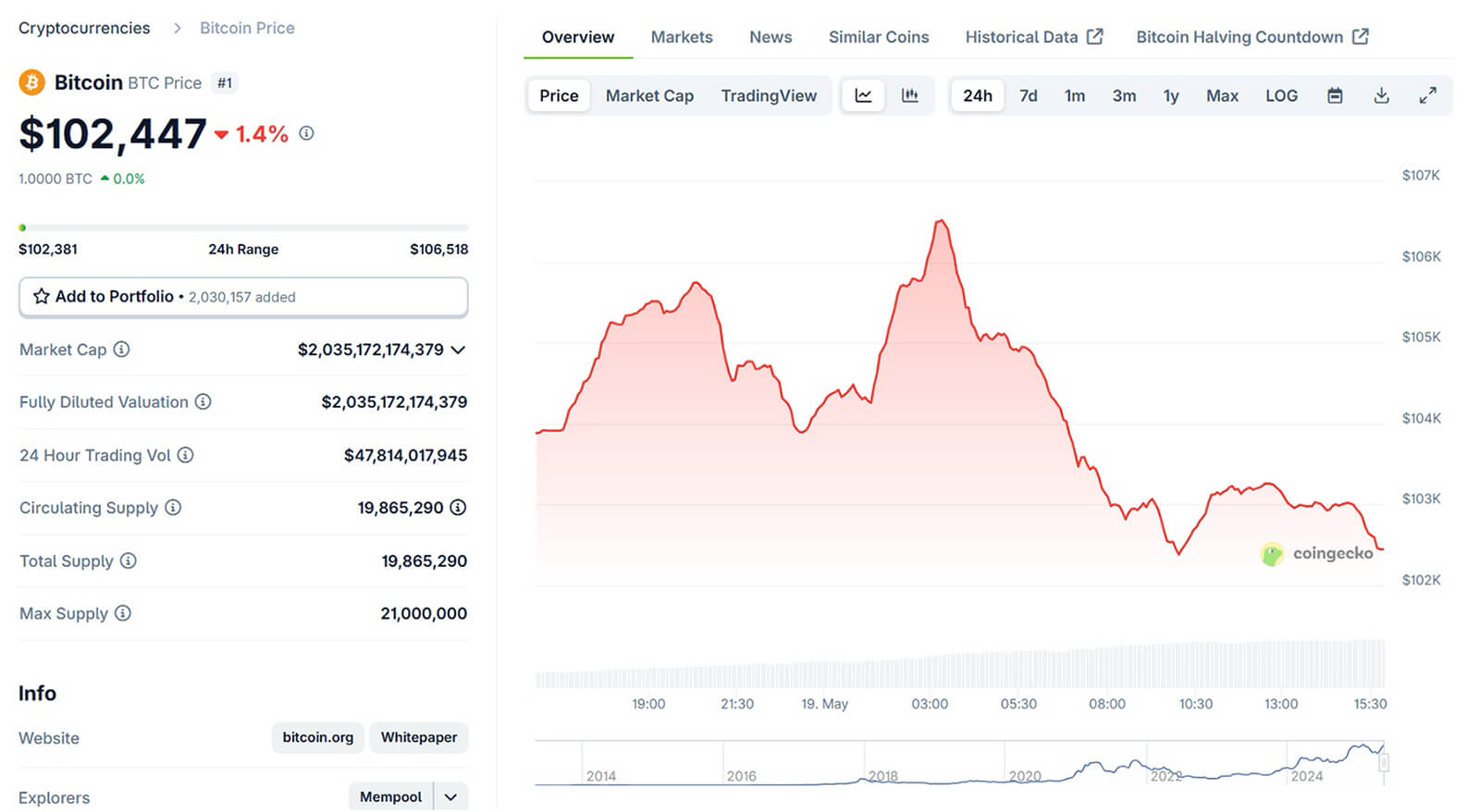
Task: Open the bitcoin.org website link
Action: pyautogui.click(x=317, y=737)
